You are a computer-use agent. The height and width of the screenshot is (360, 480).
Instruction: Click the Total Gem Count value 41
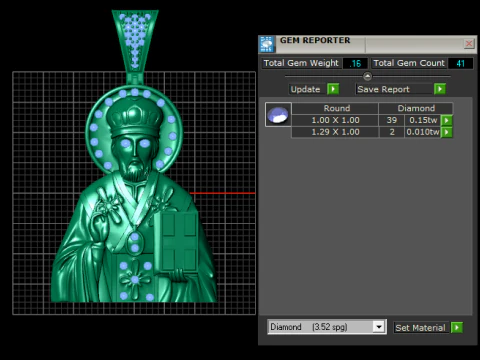tap(460, 63)
